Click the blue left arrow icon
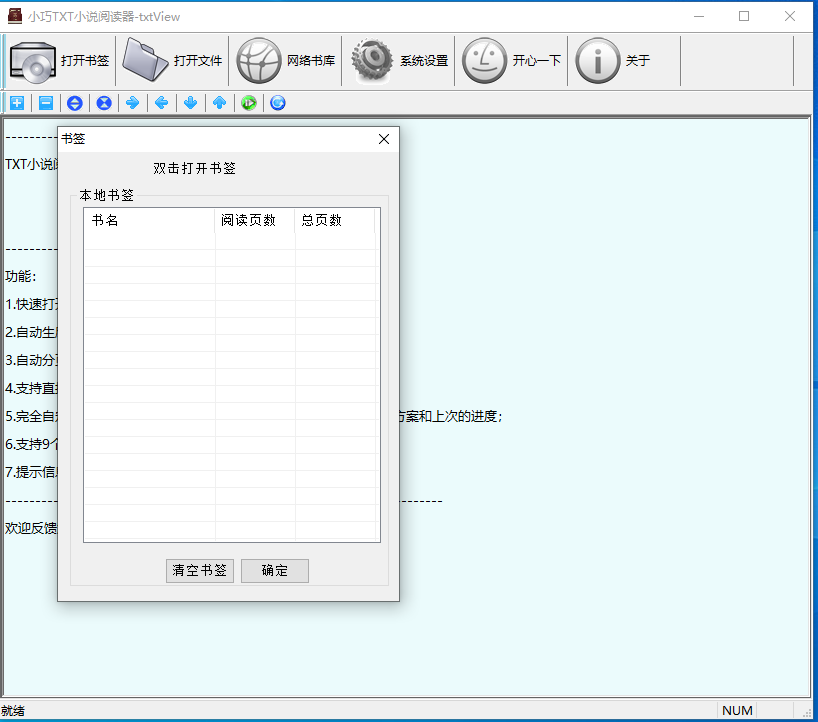 pyautogui.click(x=161, y=103)
